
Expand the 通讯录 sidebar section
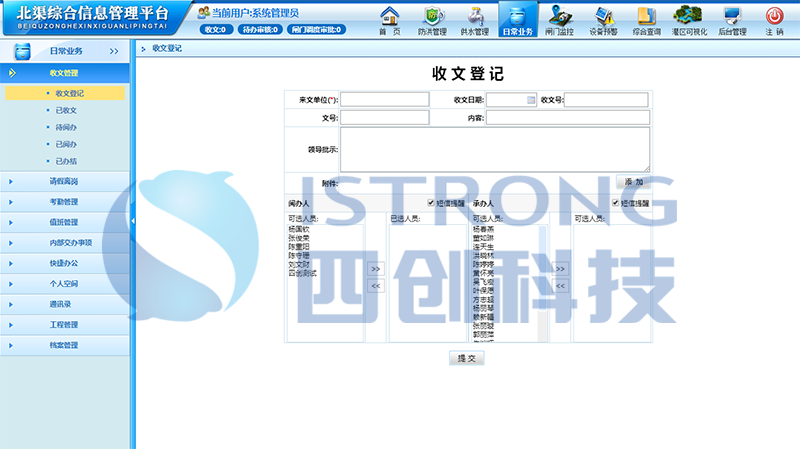pos(64,304)
